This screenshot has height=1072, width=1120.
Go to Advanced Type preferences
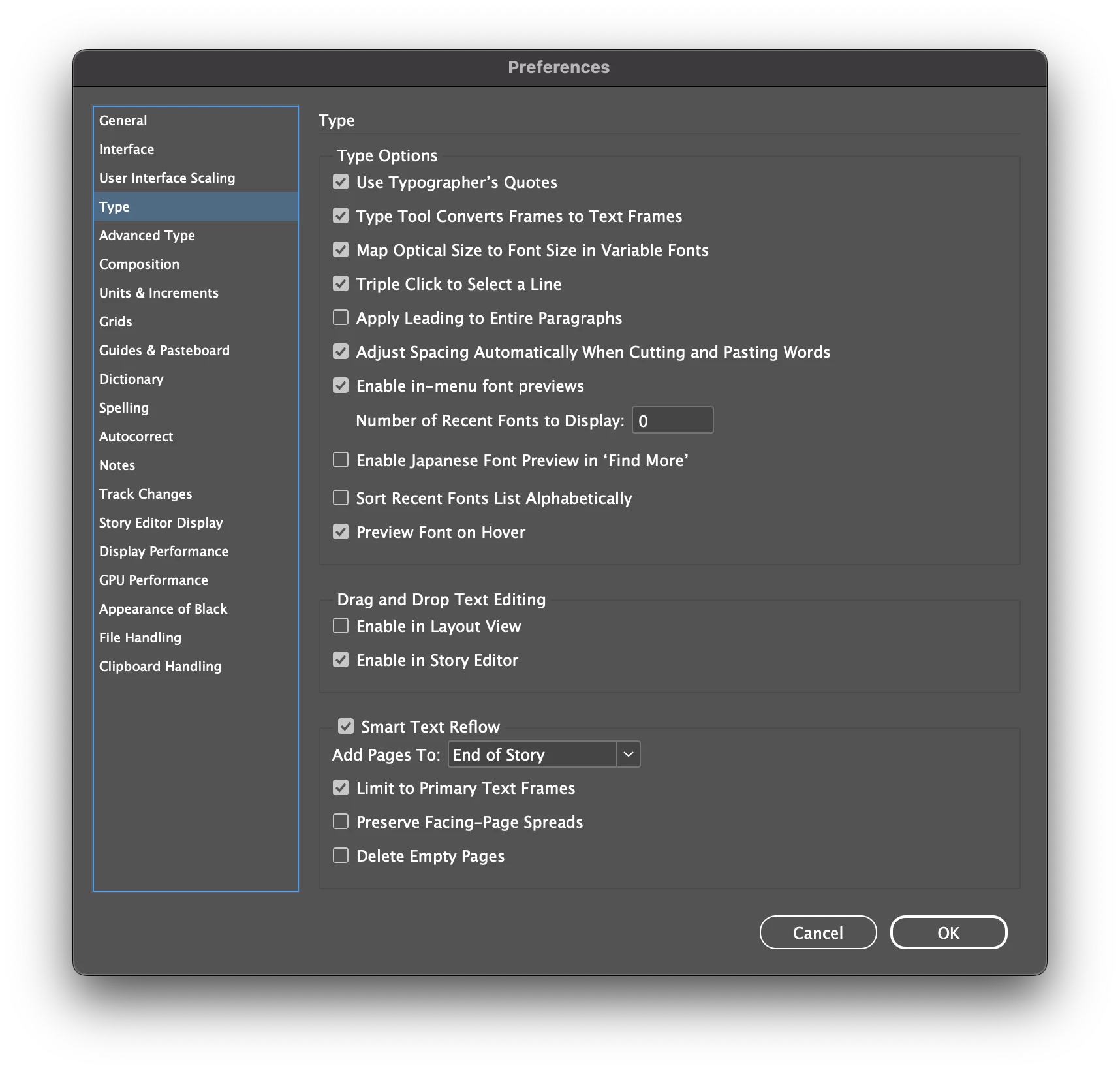(196, 236)
